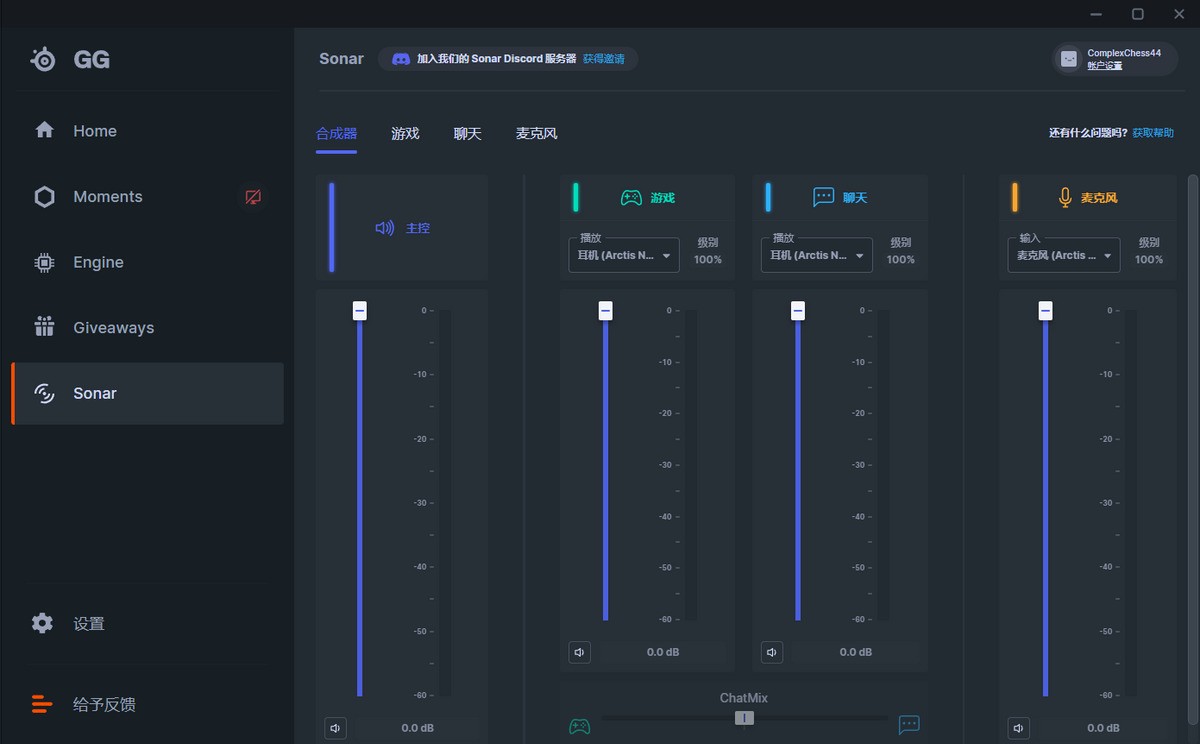The height and width of the screenshot is (744, 1200).
Task: Open 设置 settings gear in sidebar
Action: (42, 624)
